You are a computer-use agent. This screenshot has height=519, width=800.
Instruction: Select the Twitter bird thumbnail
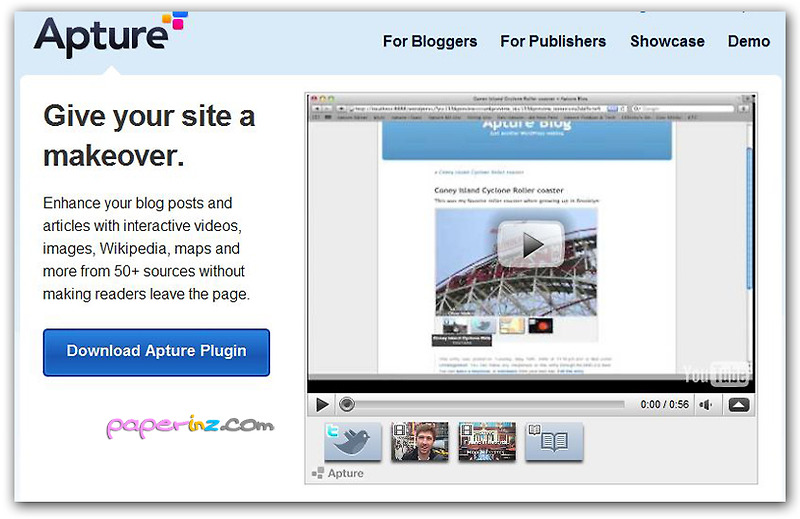pos(353,441)
